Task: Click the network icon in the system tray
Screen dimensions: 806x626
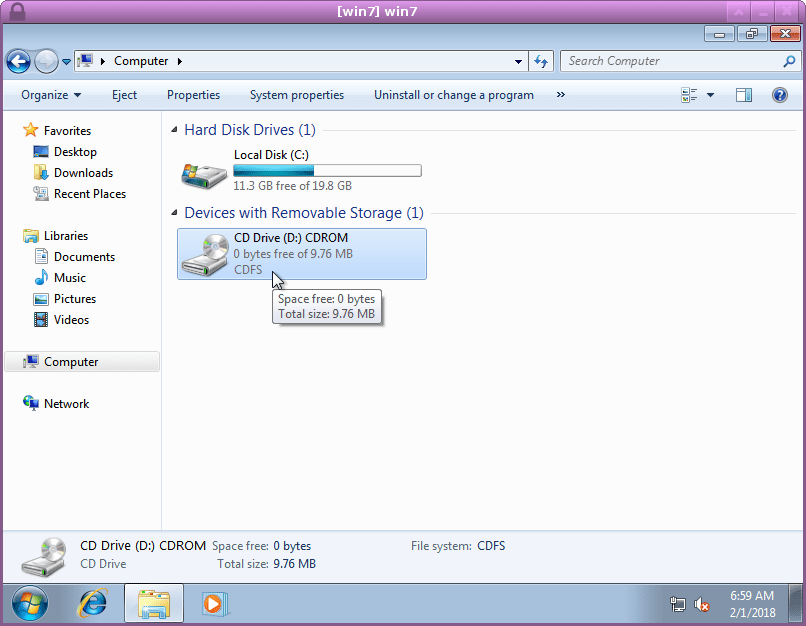Action: click(678, 604)
